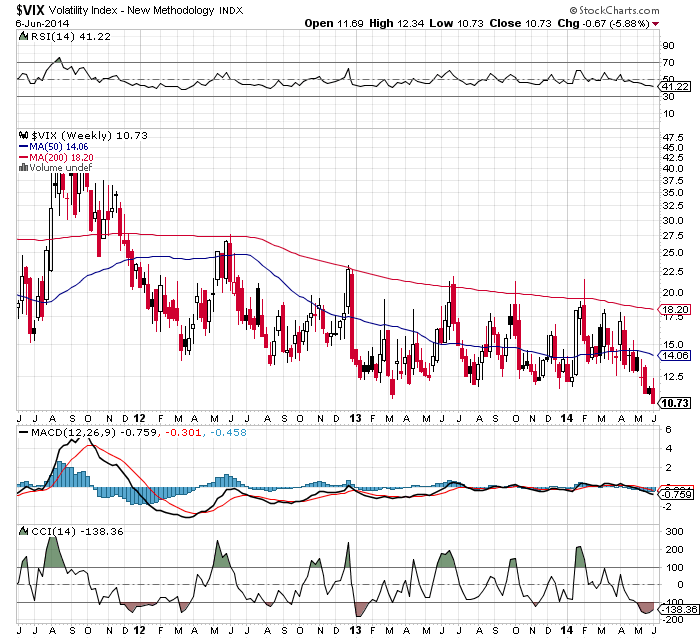Select the MA(50) price tag 14.06

(677, 355)
